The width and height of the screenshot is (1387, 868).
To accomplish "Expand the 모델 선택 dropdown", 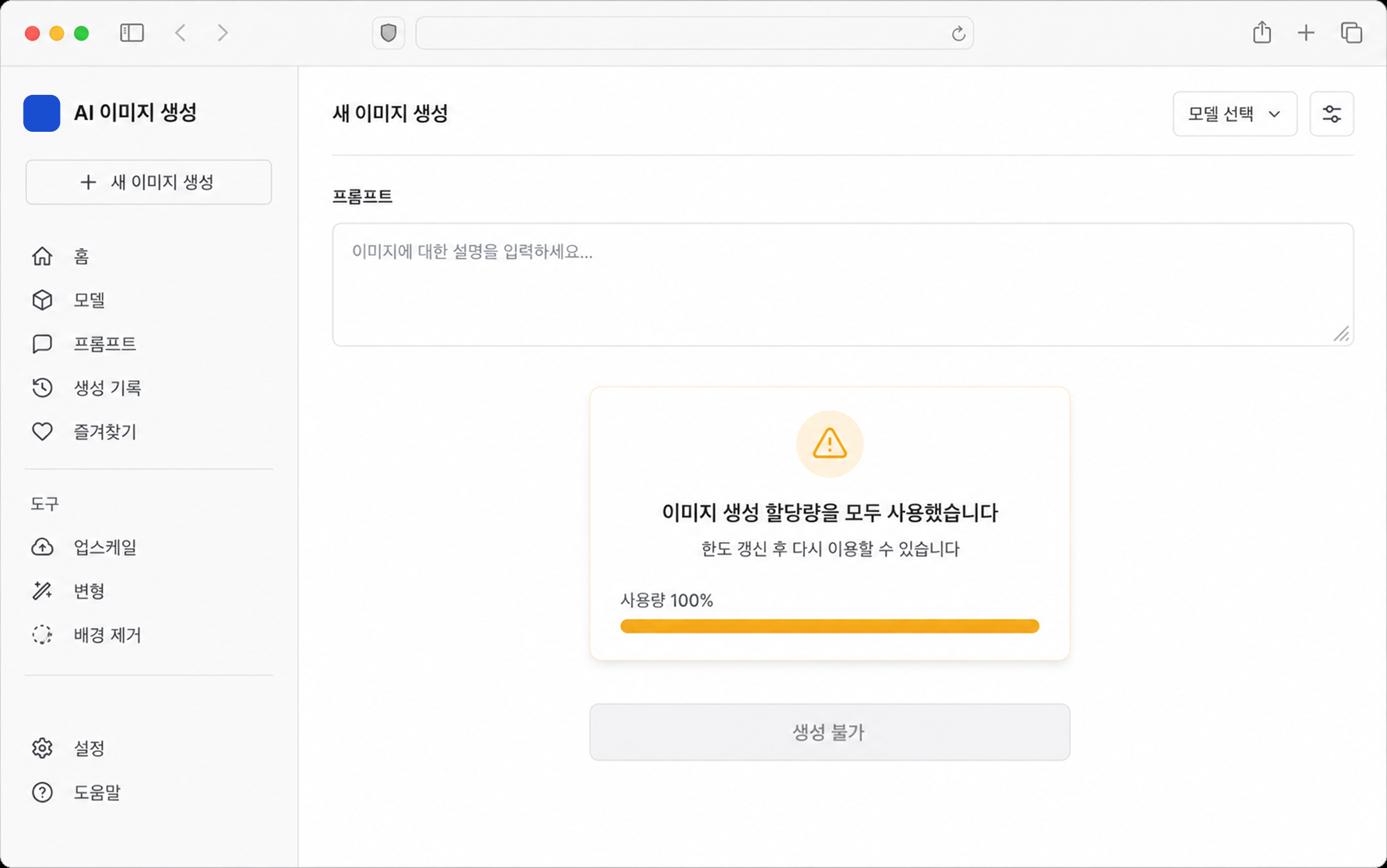I will click(1235, 114).
